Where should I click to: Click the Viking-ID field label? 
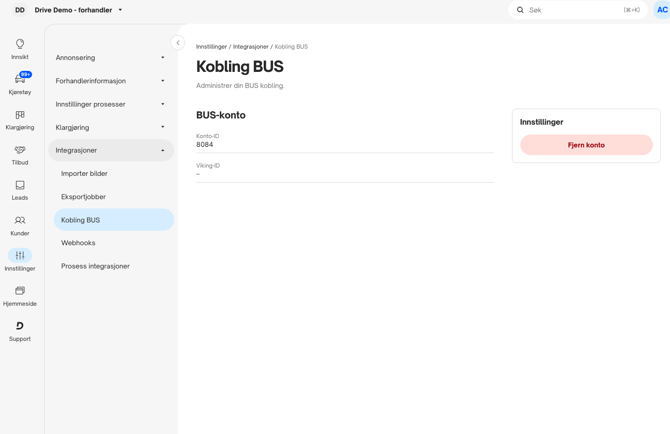pyautogui.click(x=208, y=165)
